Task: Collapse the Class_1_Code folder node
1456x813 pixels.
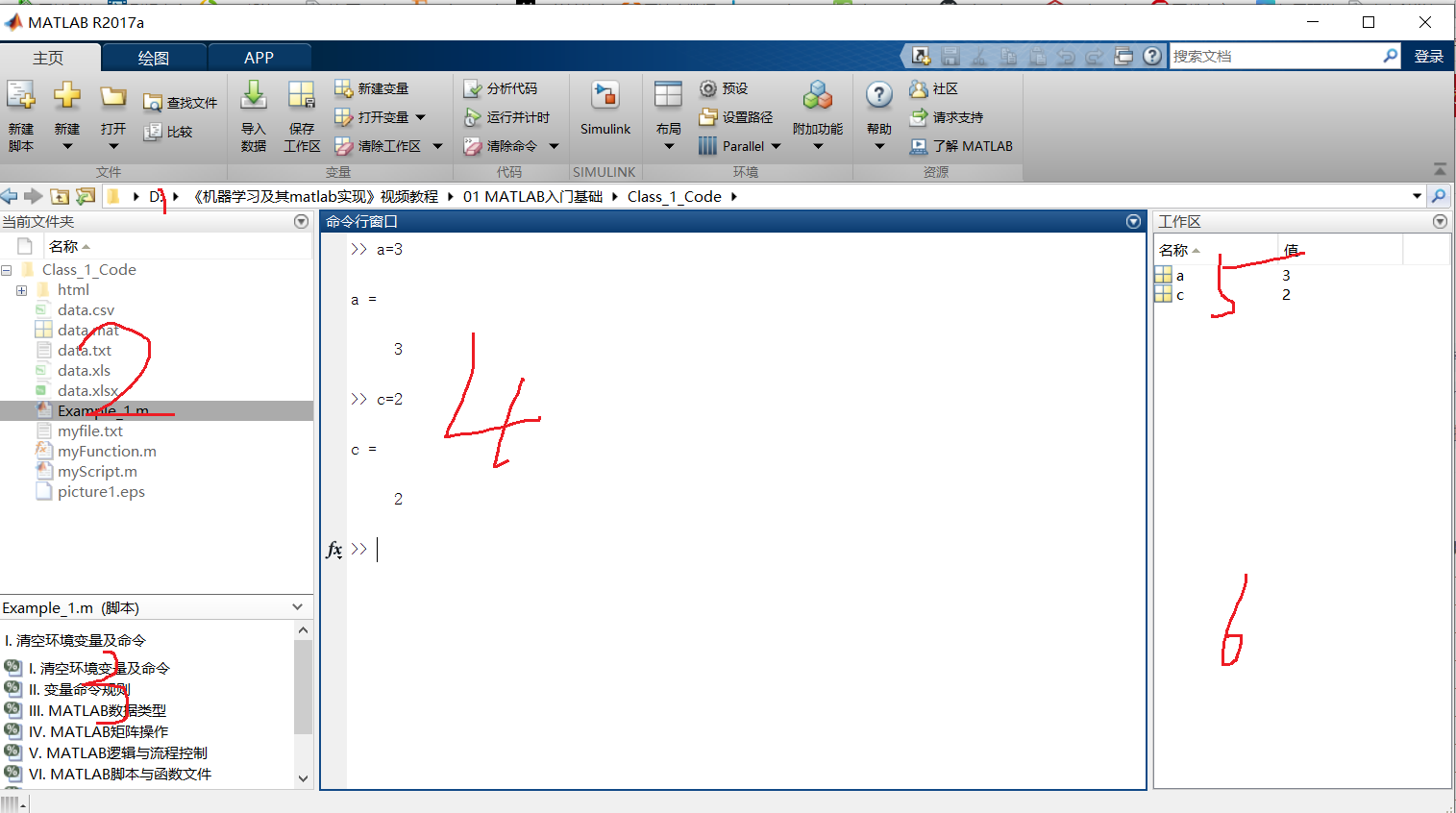Action: pos(6,270)
